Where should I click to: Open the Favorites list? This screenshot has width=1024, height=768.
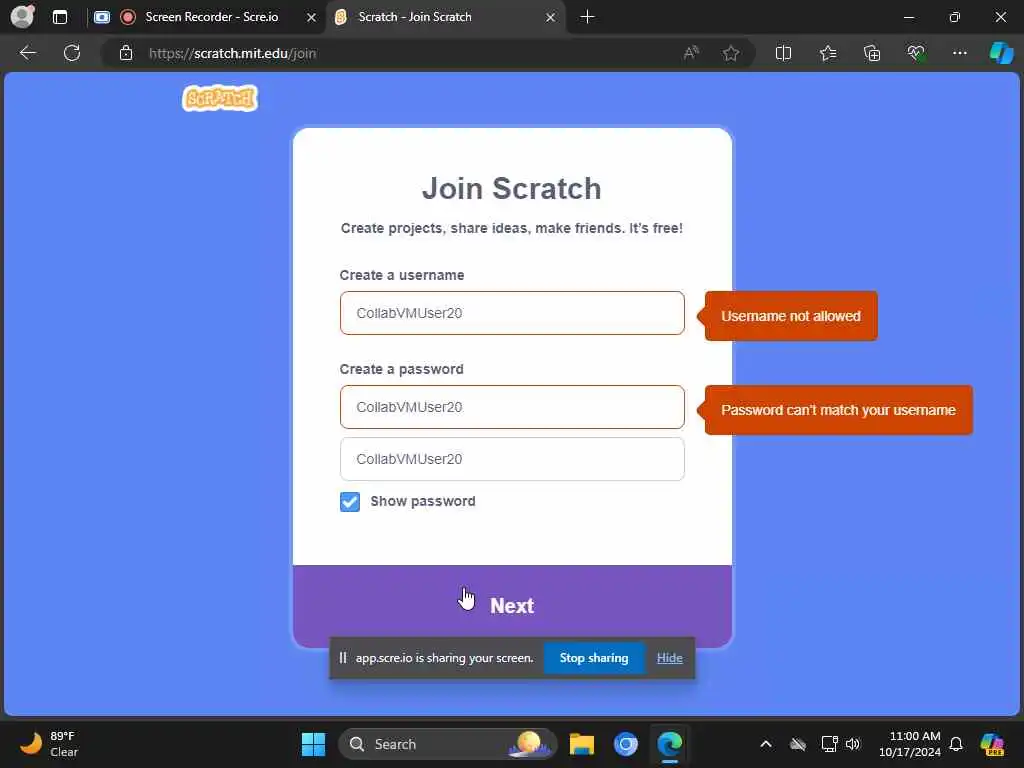[828, 53]
